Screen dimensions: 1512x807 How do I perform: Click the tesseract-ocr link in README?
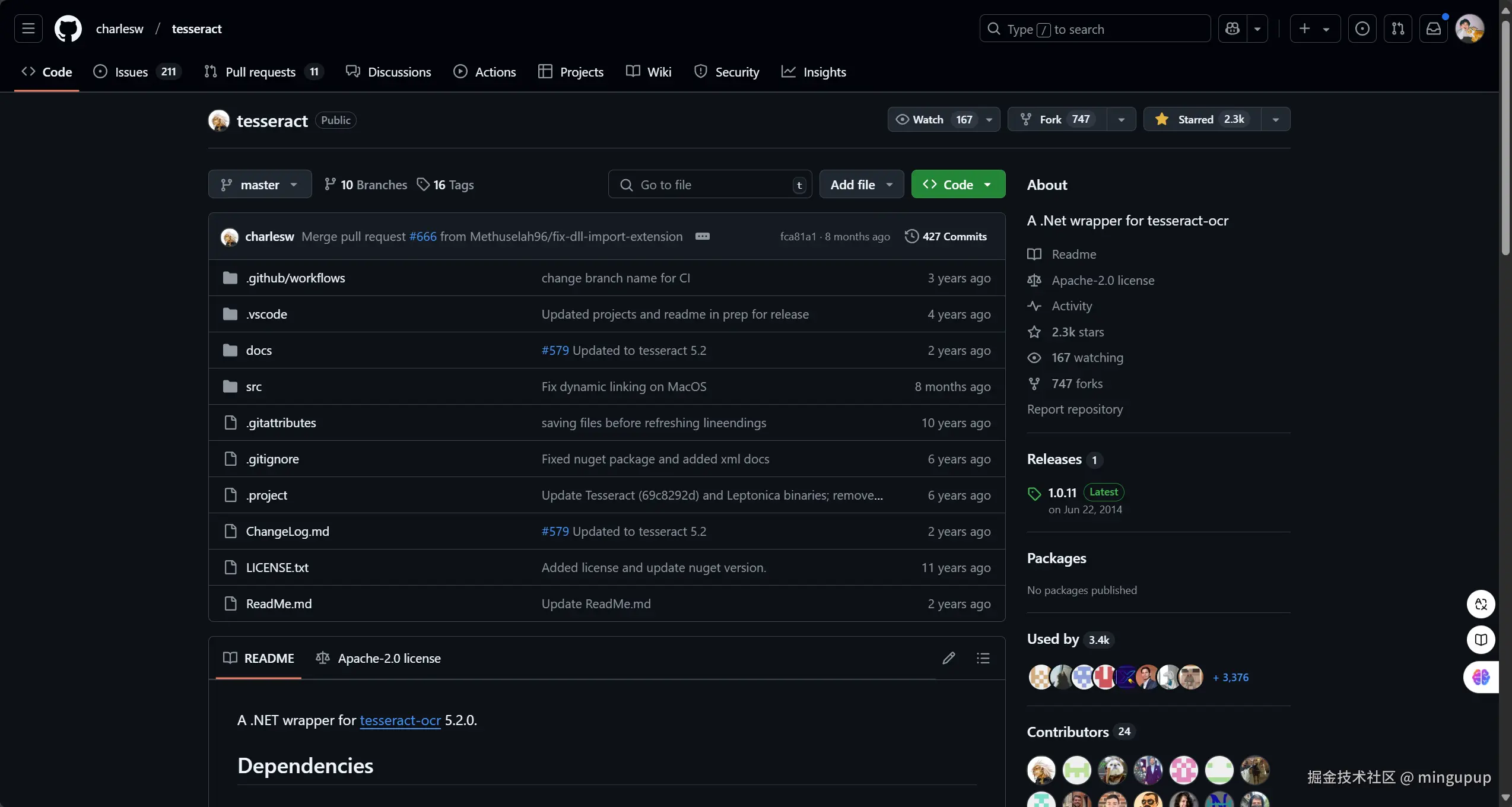click(x=400, y=720)
